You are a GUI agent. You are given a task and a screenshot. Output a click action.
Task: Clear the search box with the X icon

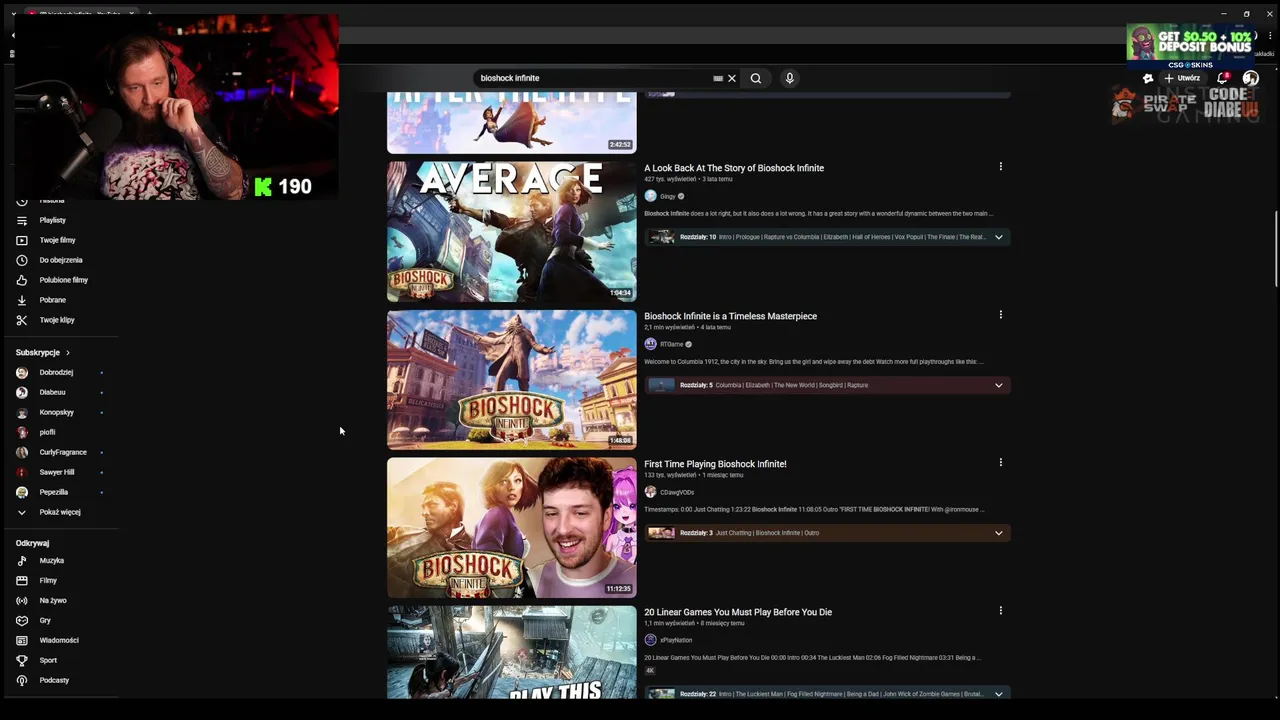(x=732, y=78)
